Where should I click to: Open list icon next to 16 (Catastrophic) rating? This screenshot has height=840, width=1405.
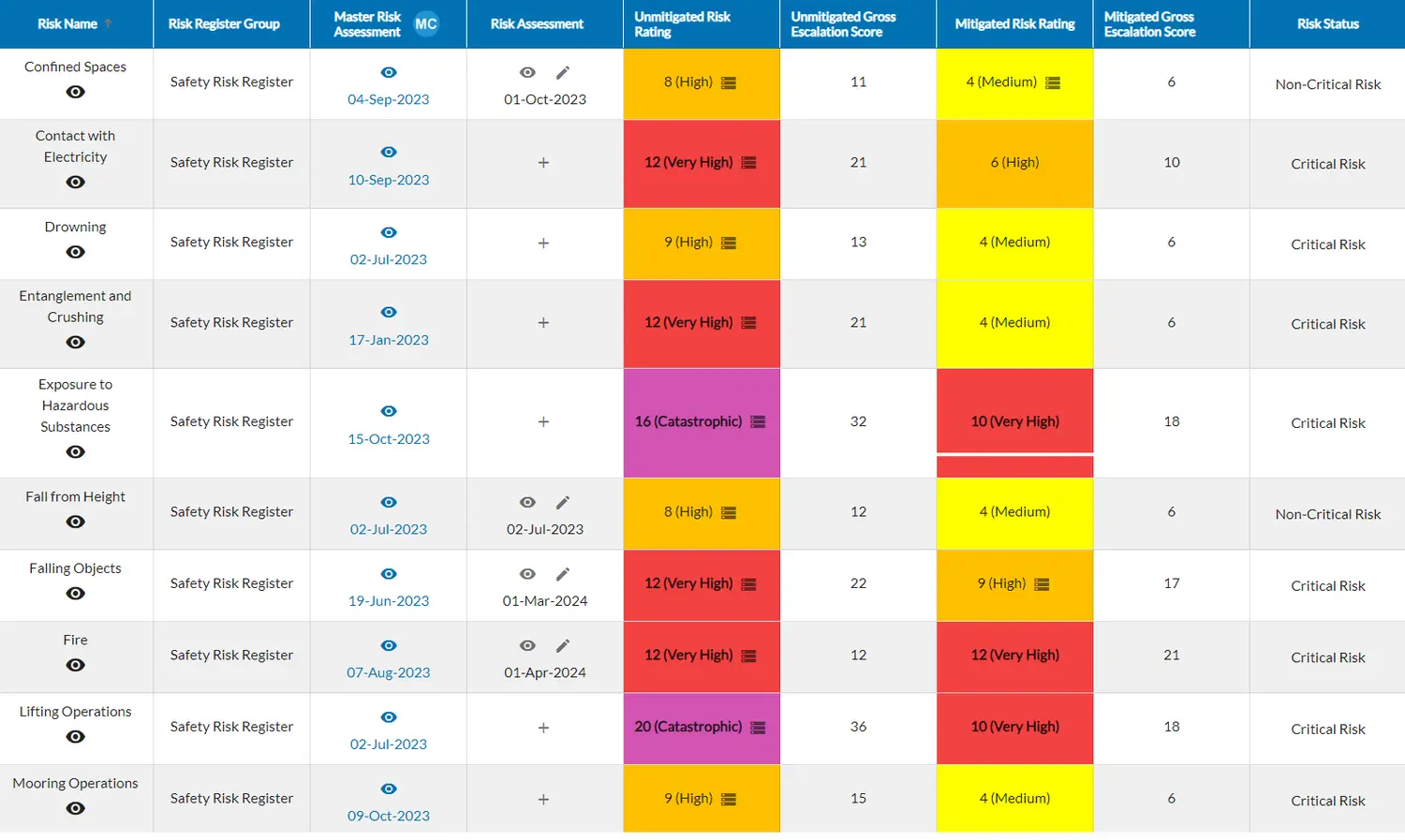coord(758,422)
